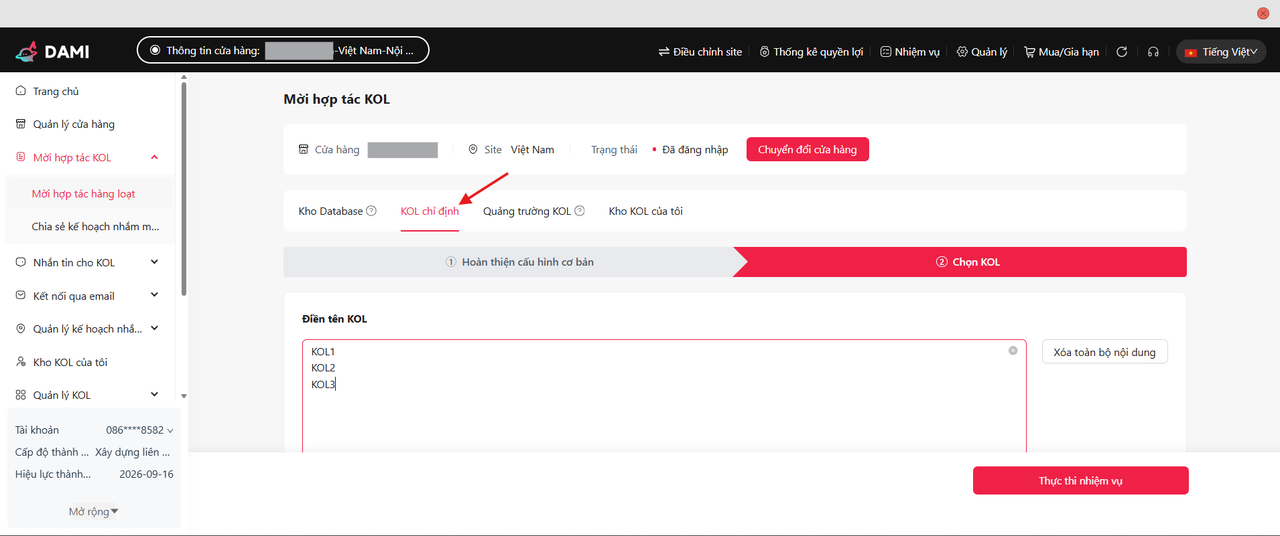Click help icon beside Quảng trường KOL
Image resolution: width=1280 pixels, height=536 pixels.
(580, 211)
